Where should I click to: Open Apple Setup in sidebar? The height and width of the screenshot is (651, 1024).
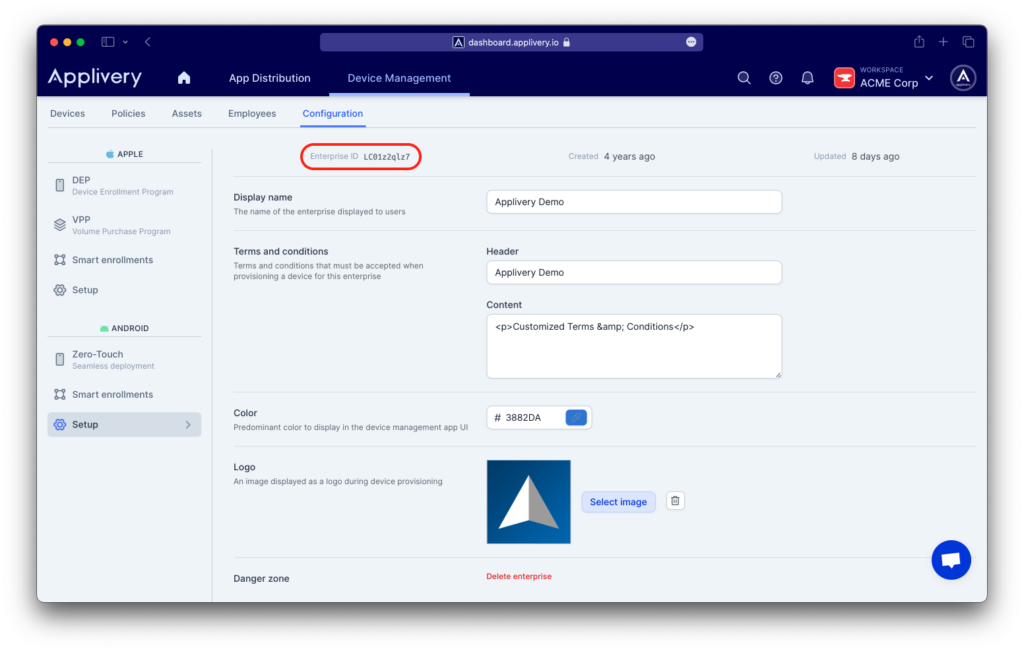[x=124, y=290]
